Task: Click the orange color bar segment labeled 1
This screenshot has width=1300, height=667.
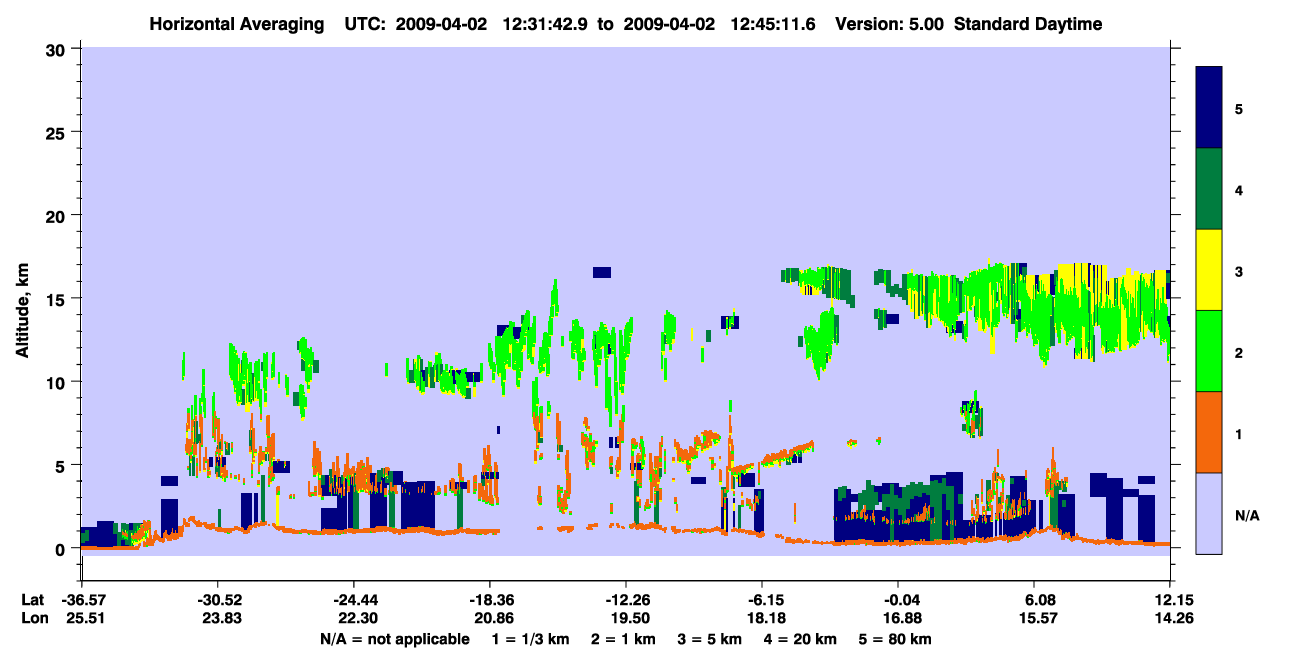Action: coord(1209,432)
